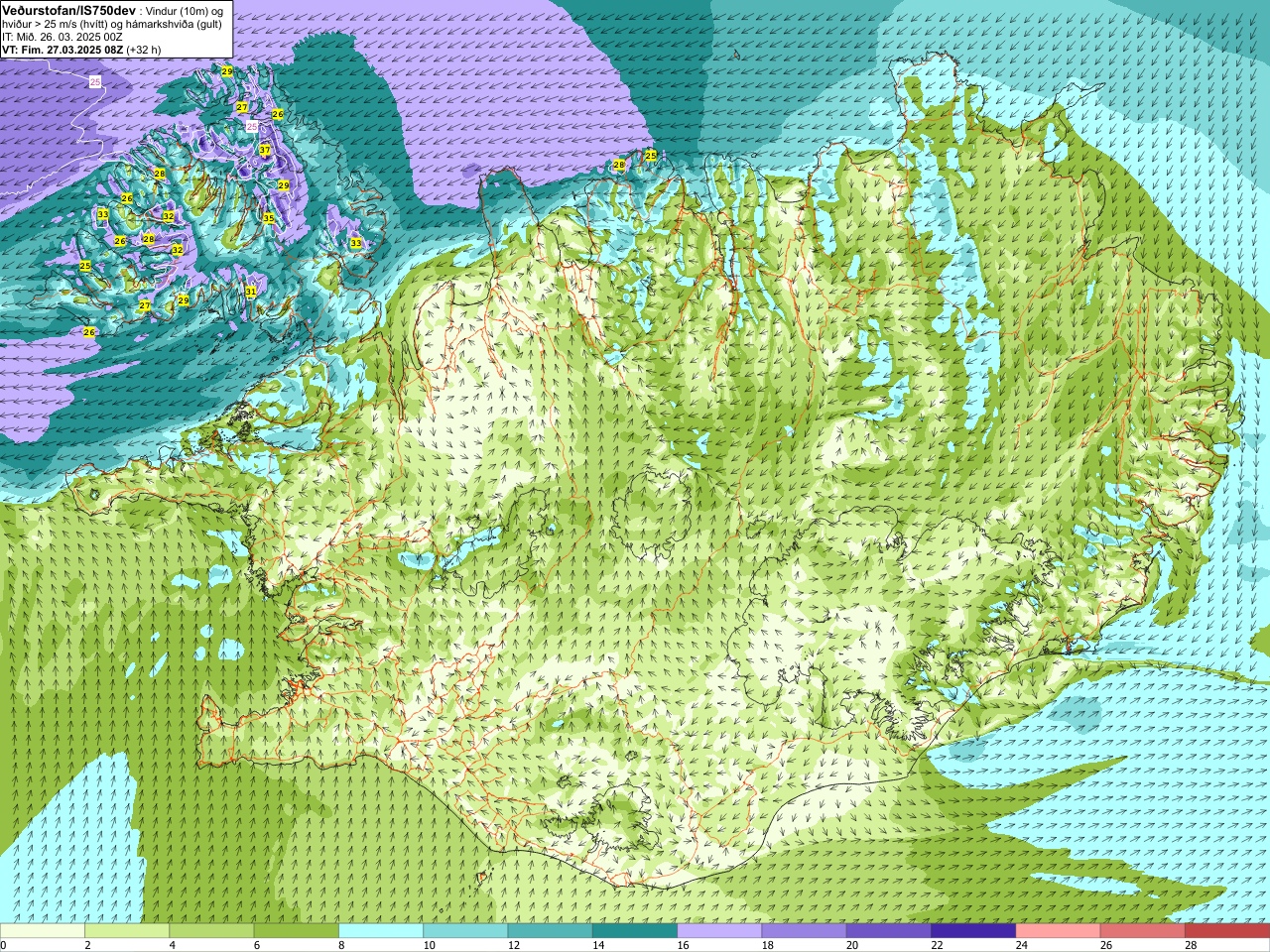Click the legend scale label 24
The image size is (1270, 952).
tap(1021, 945)
